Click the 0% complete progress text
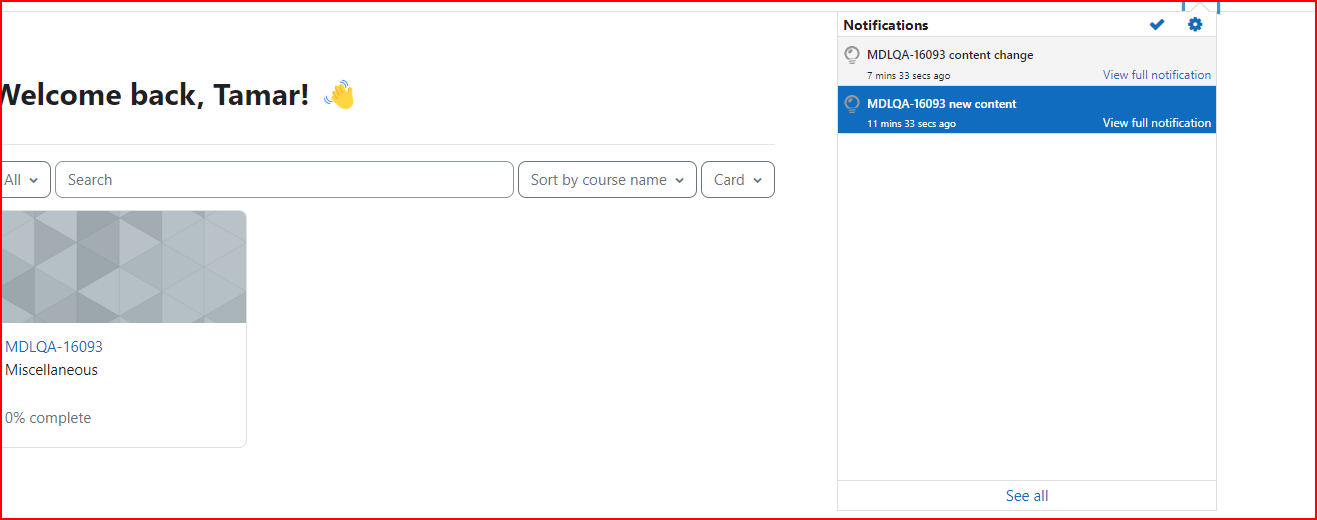This screenshot has width=1317, height=520. pyautogui.click(x=48, y=418)
